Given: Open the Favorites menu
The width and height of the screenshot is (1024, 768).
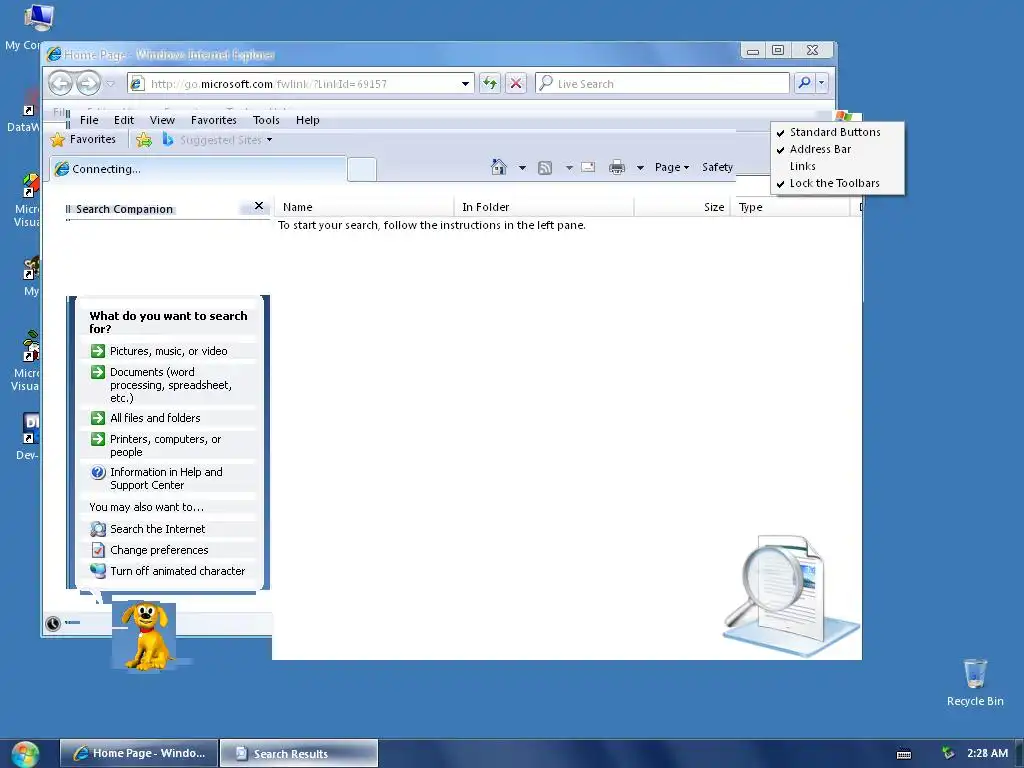Looking at the screenshot, I should click(214, 120).
